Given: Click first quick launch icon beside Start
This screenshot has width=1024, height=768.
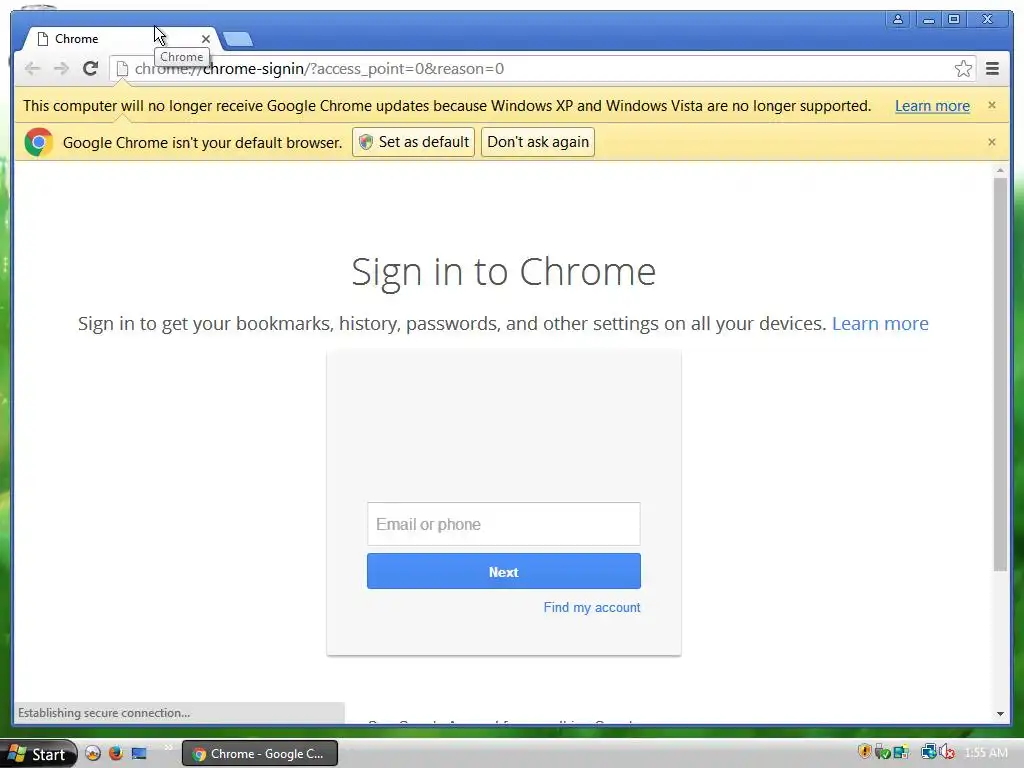Looking at the screenshot, I should pyautogui.click(x=93, y=753).
